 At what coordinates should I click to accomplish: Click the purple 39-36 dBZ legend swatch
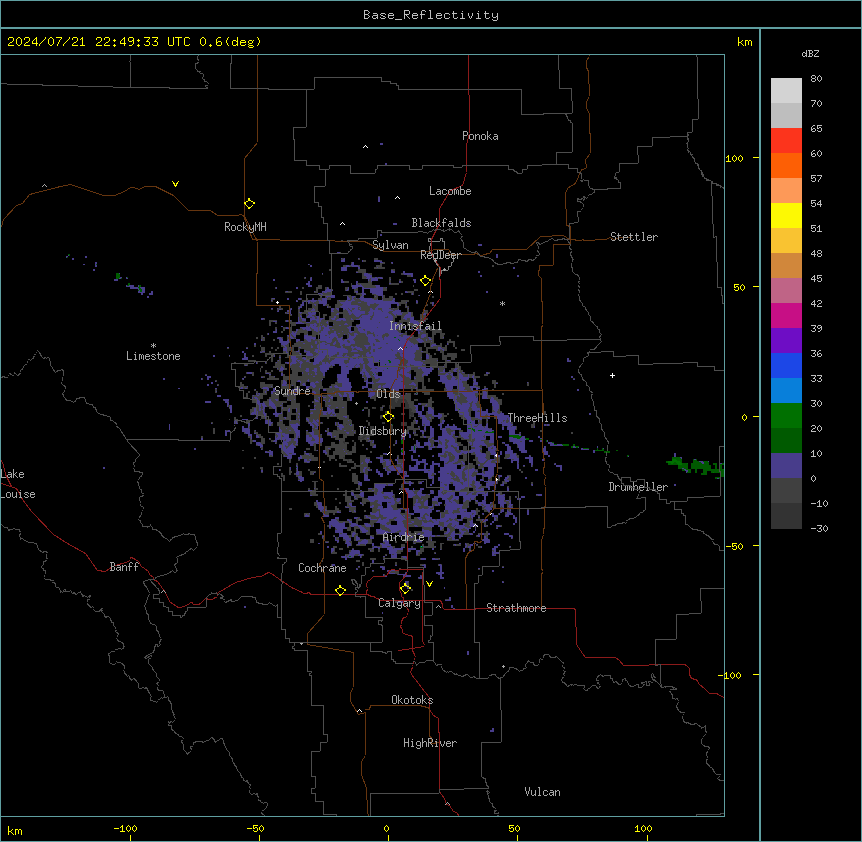pos(786,341)
